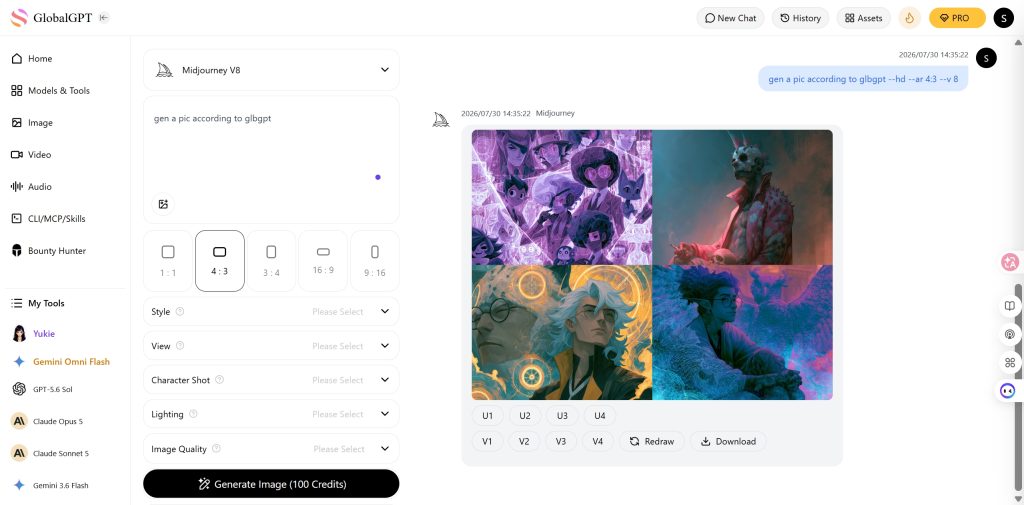Open Audio section in sidebar
Viewport: 1024px width, 505px height.
31,186
